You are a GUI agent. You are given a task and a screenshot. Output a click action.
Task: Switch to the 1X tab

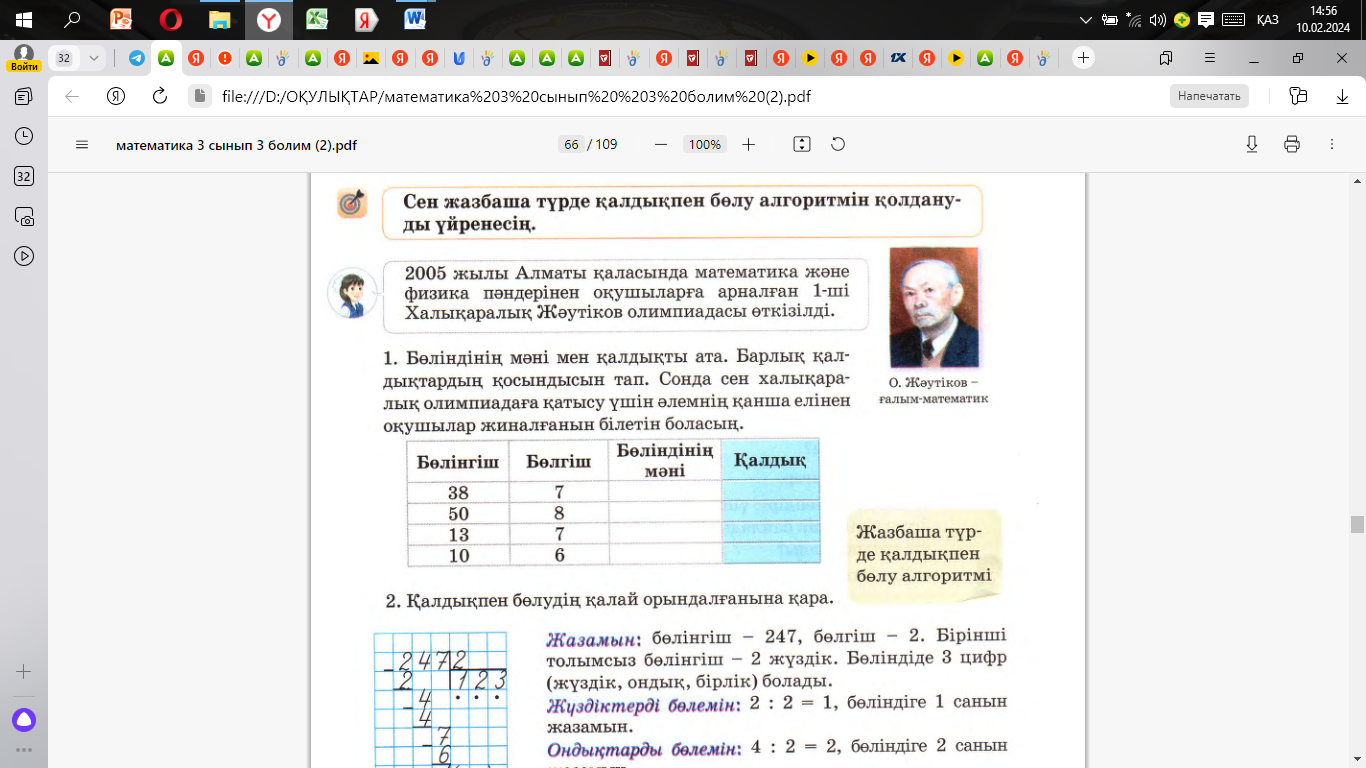click(898, 58)
